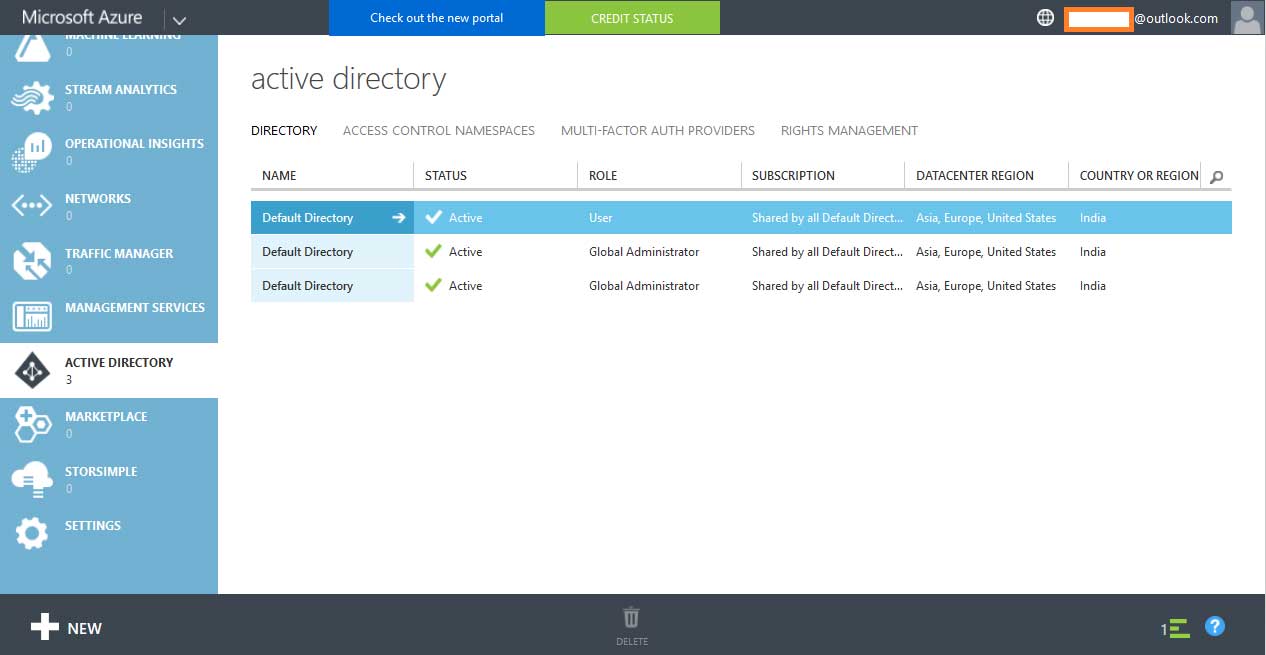Open the Settings gear icon

click(31, 534)
